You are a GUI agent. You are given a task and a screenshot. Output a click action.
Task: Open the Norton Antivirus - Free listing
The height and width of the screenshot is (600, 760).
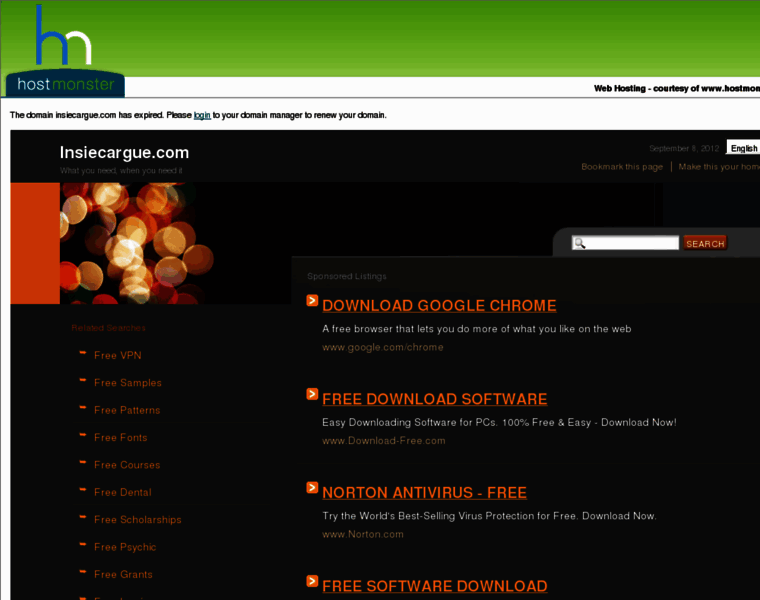pos(425,493)
